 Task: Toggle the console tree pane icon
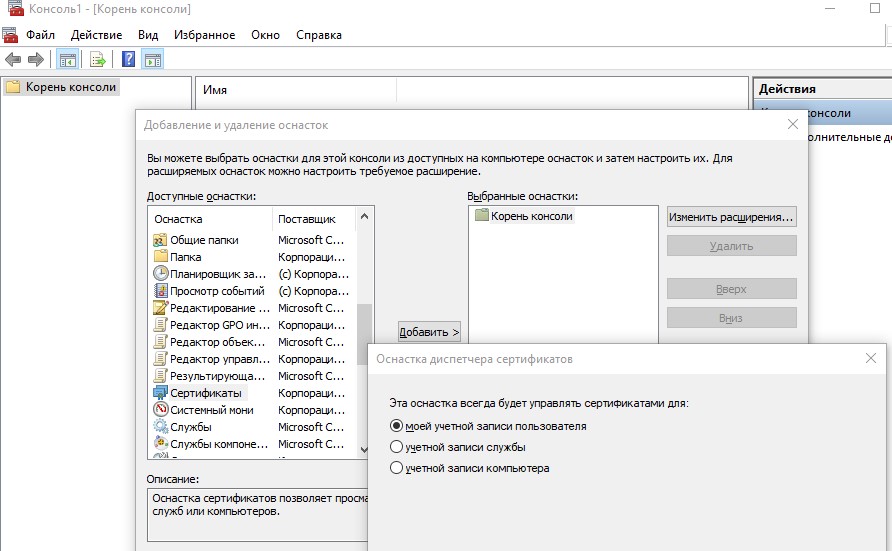pos(68,60)
